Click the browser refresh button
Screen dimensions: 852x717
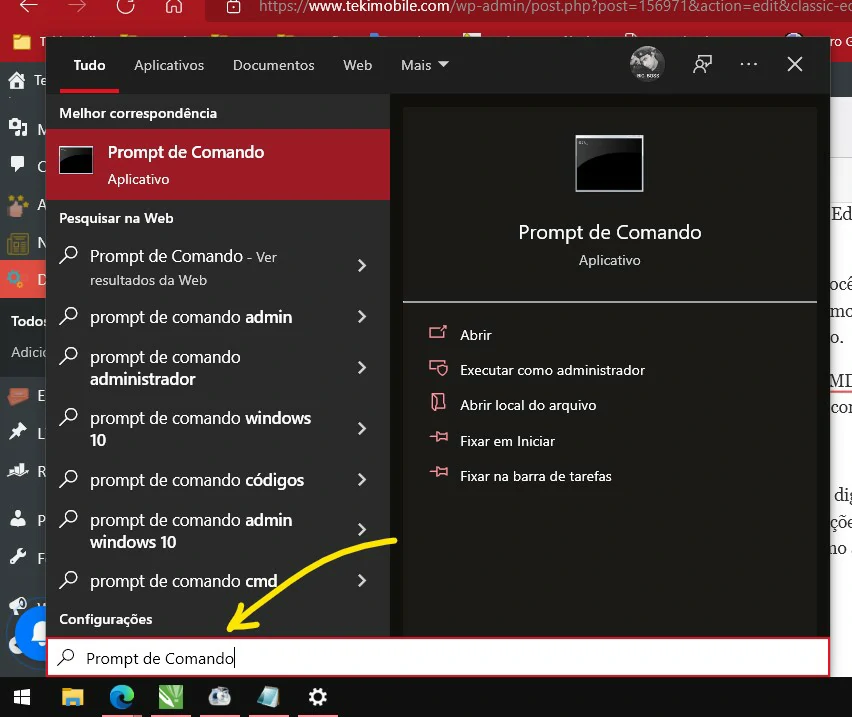126,5
